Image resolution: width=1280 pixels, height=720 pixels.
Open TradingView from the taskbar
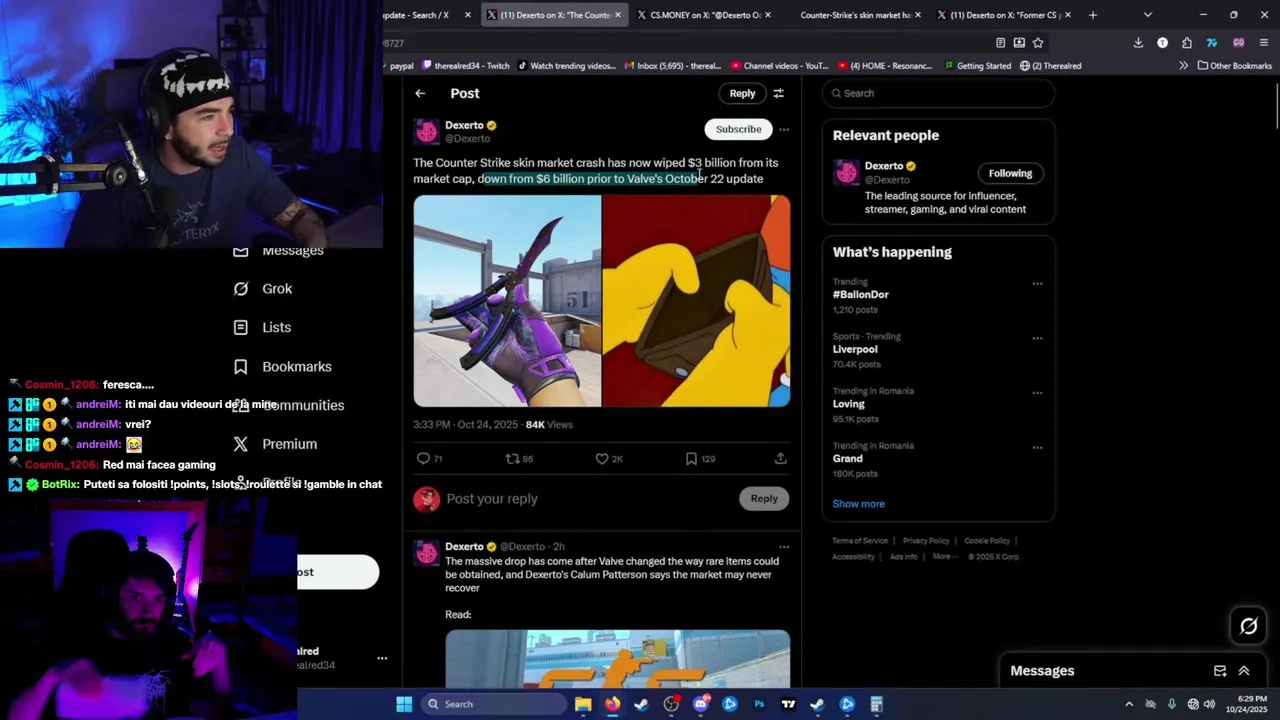coord(788,704)
